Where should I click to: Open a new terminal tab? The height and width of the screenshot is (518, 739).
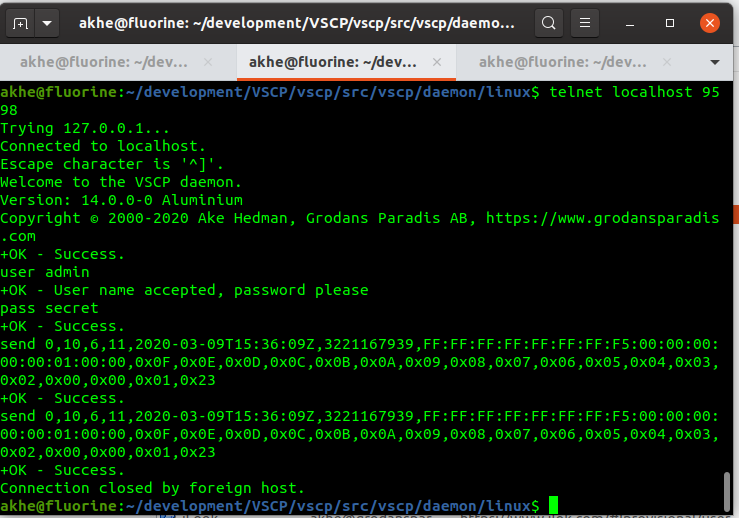pos(20,23)
